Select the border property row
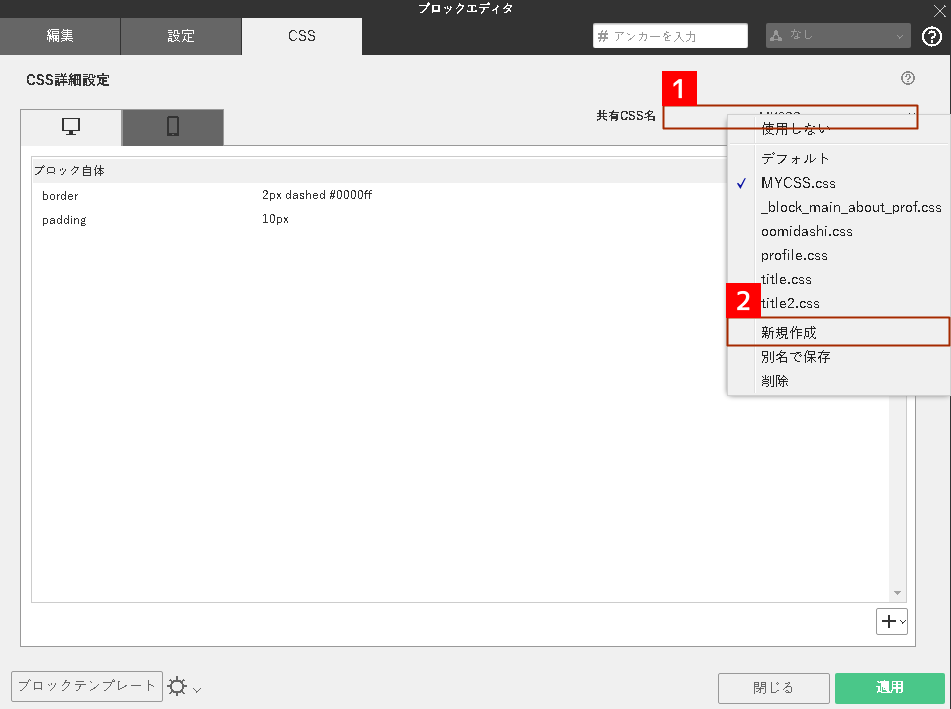 [x=380, y=195]
